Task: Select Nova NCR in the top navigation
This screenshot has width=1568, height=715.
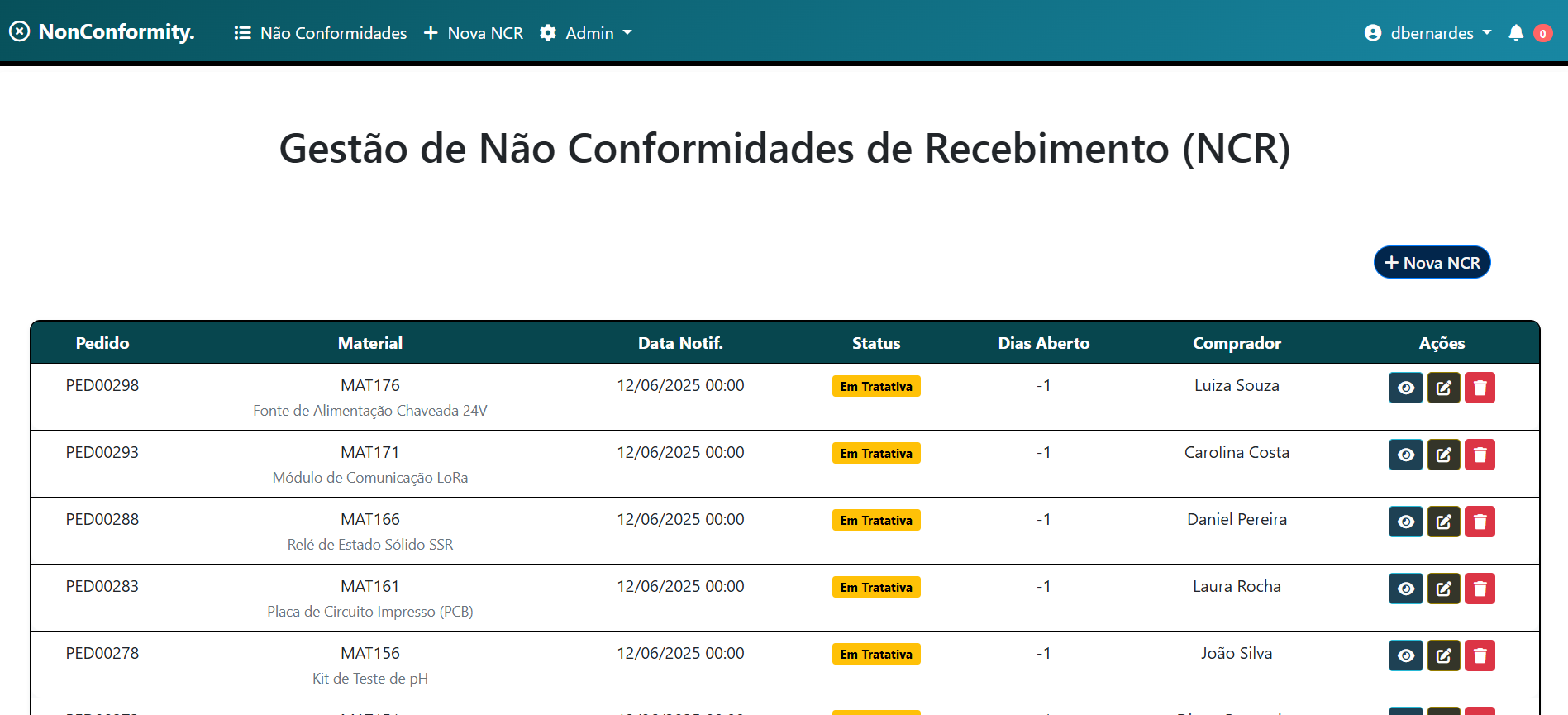Action: tap(474, 33)
